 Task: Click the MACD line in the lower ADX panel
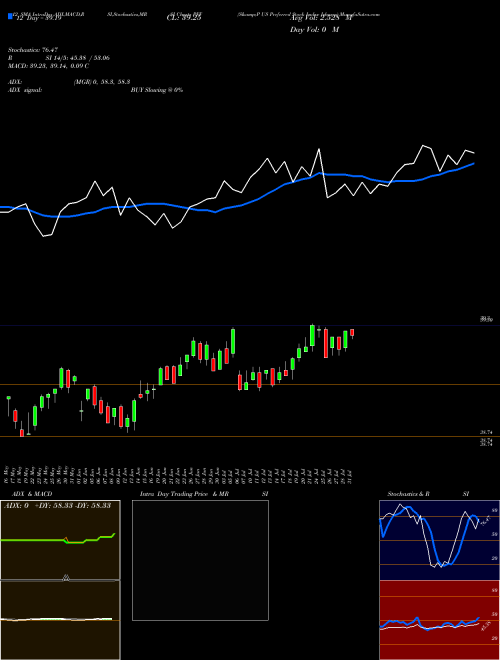tap(56, 619)
